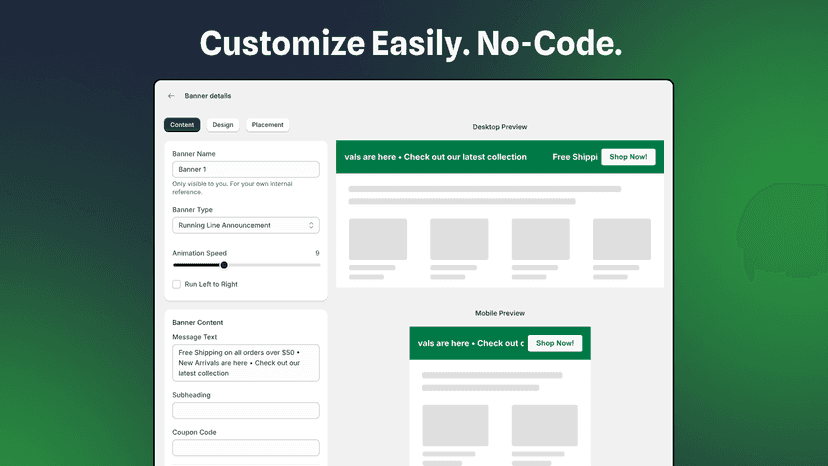Click the Banner details heading text
The width and height of the screenshot is (828, 466).
pyautogui.click(x=208, y=96)
